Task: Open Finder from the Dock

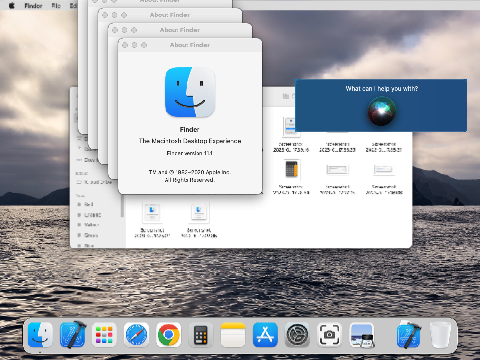Action: (x=40, y=334)
